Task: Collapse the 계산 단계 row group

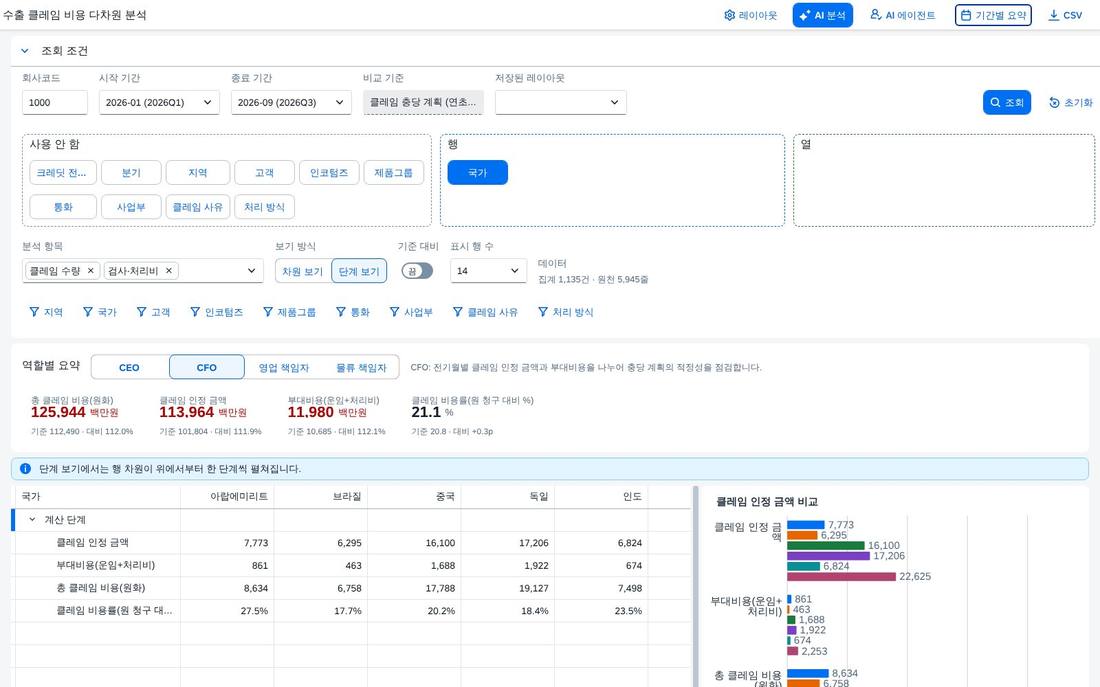Action: tap(32, 520)
